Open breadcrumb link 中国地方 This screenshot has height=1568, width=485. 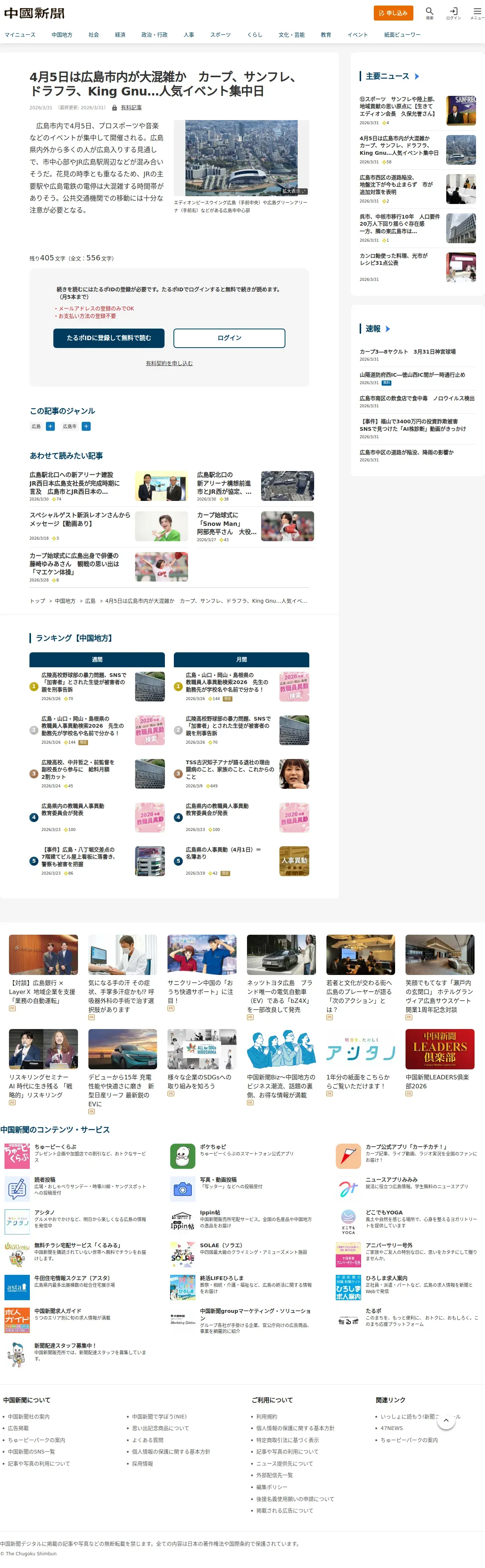click(65, 601)
